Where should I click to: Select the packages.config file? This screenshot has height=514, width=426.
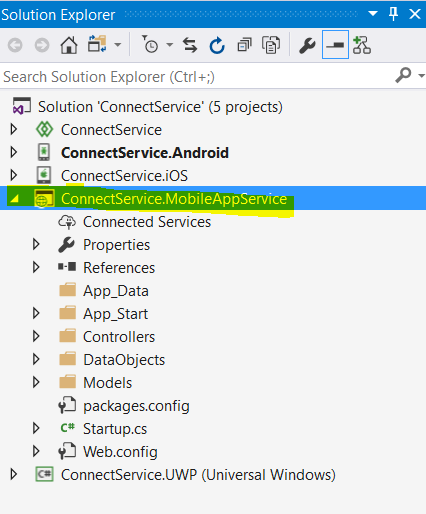[x=136, y=406]
